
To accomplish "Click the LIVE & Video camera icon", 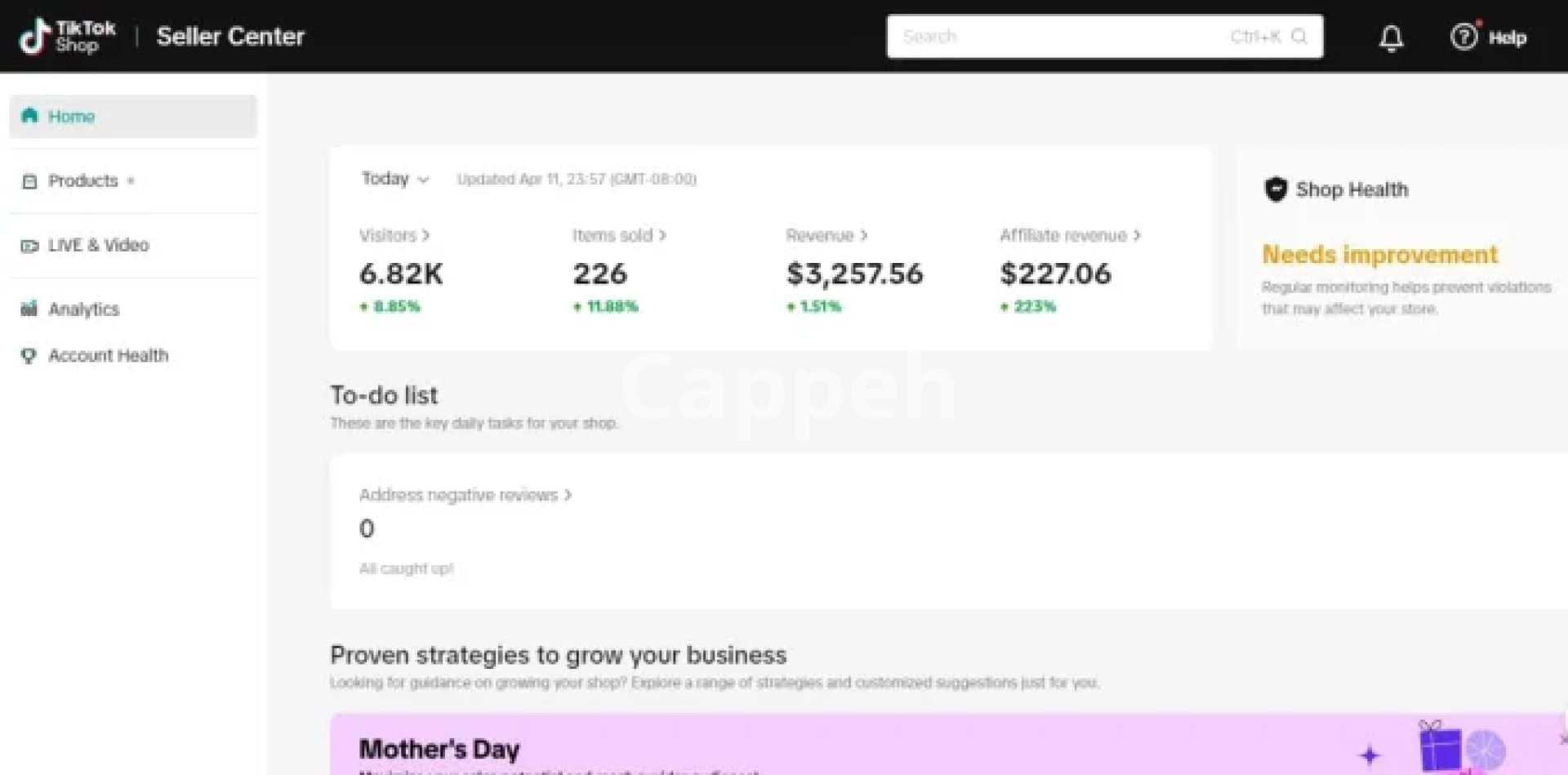I will click(x=30, y=246).
